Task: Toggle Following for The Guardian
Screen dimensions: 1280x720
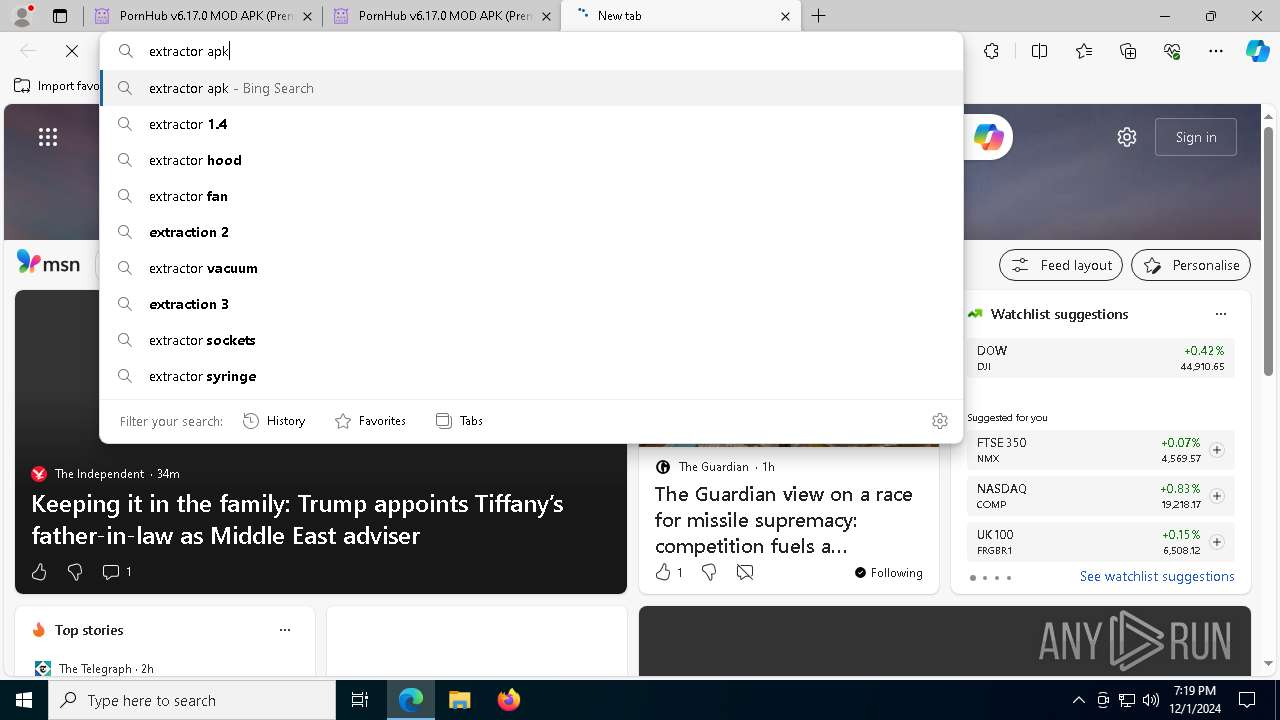Action: pos(888,573)
